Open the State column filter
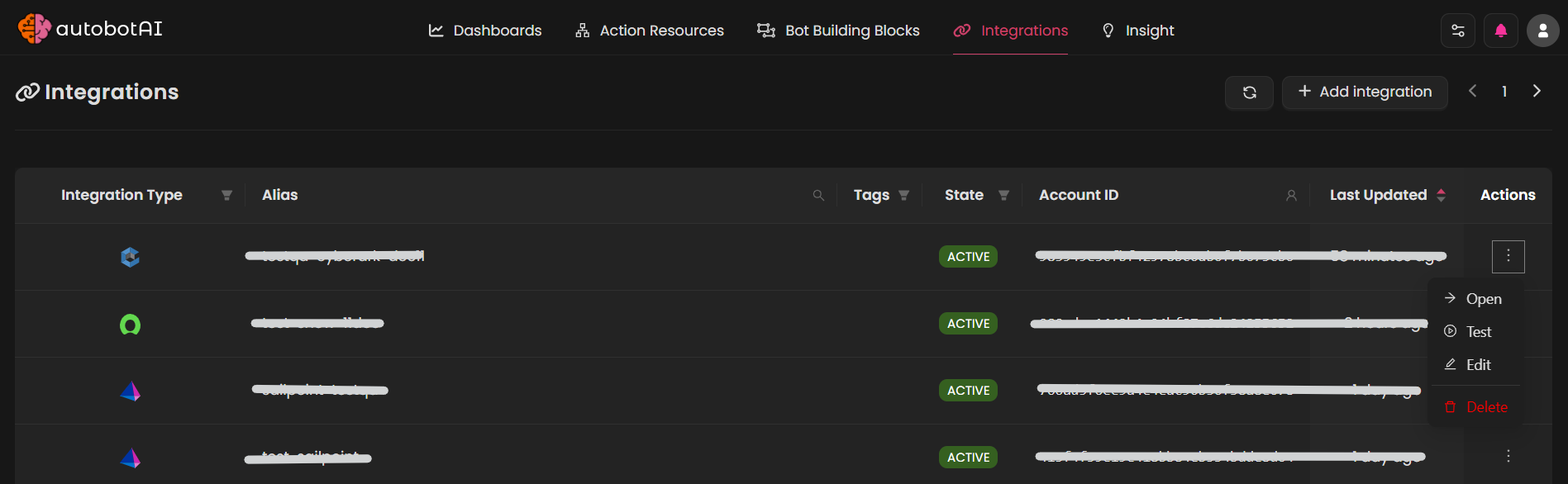Screen dimensions: 1568x484 click(x=1003, y=196)
